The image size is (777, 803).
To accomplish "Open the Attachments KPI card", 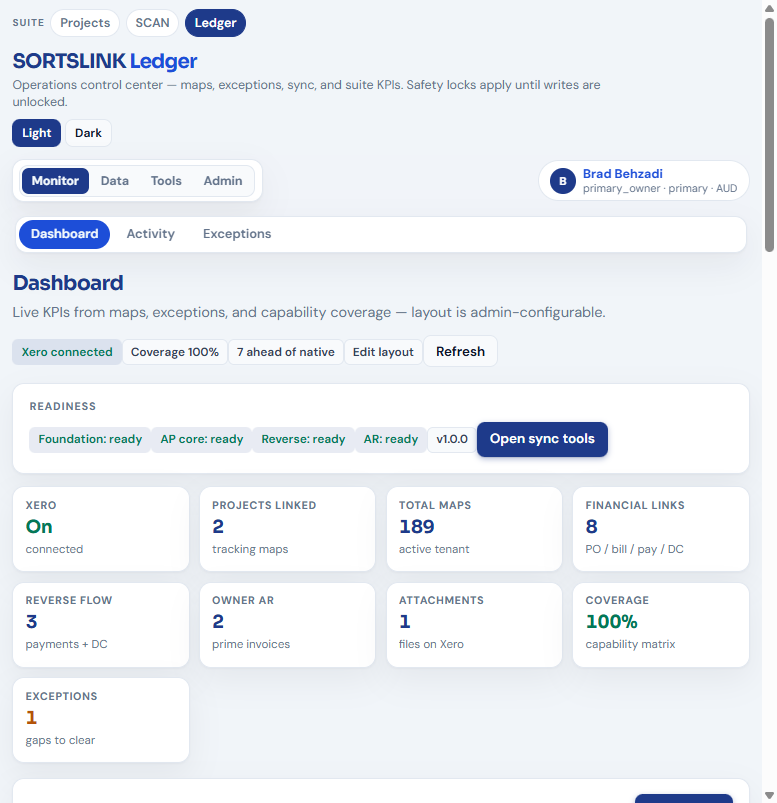I will [474, 625].
